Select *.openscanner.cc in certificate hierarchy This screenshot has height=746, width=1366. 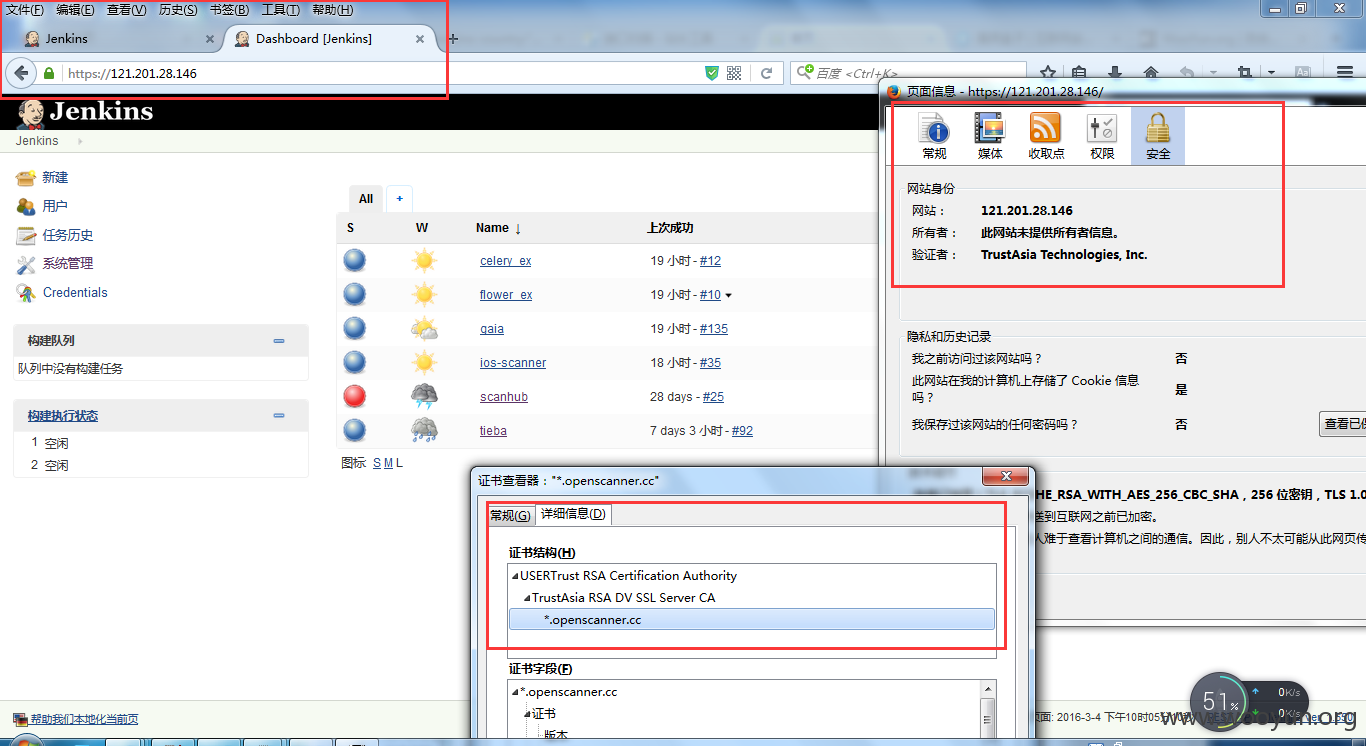(752, 619)
